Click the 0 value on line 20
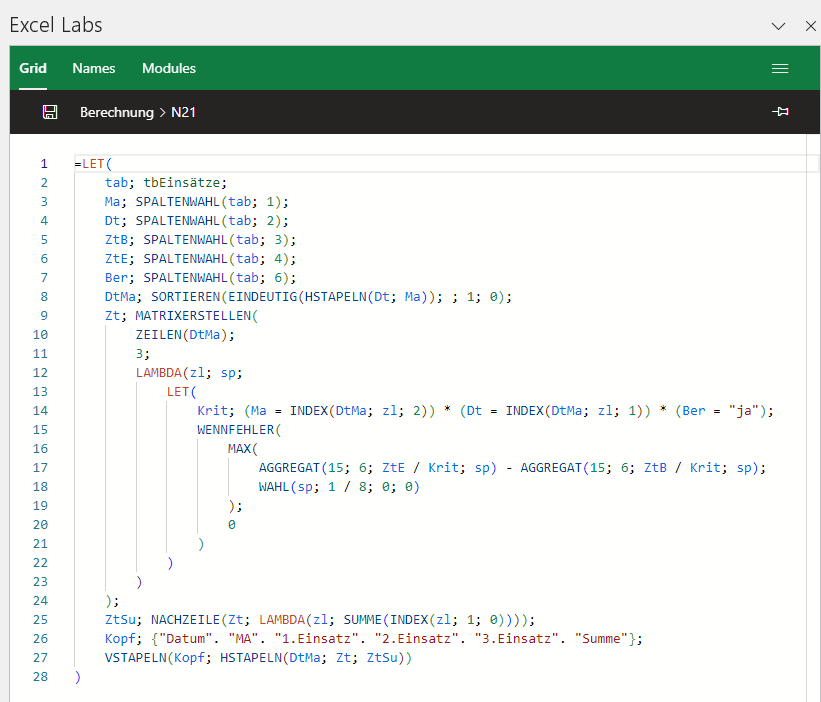 click(231, 525)
